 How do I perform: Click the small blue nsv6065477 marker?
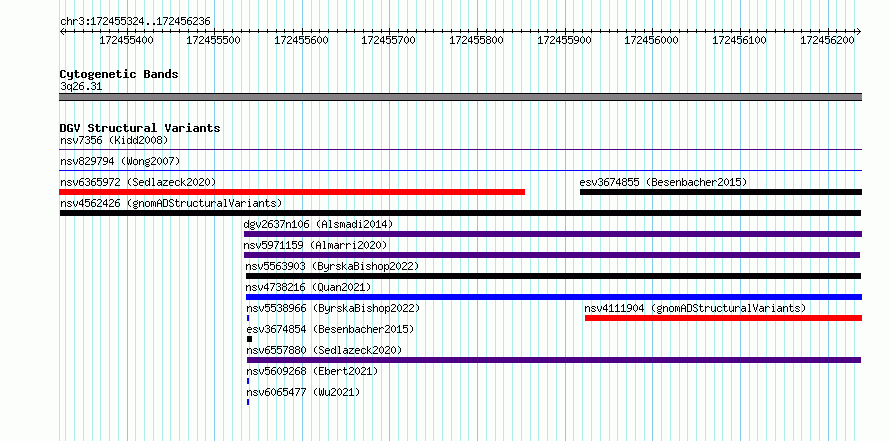point(248,402)
